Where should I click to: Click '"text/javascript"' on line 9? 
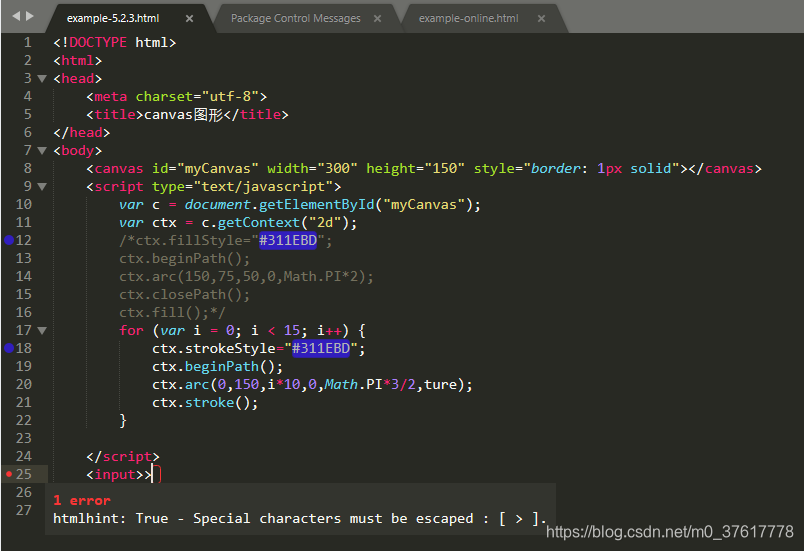(x=263, y=187)
